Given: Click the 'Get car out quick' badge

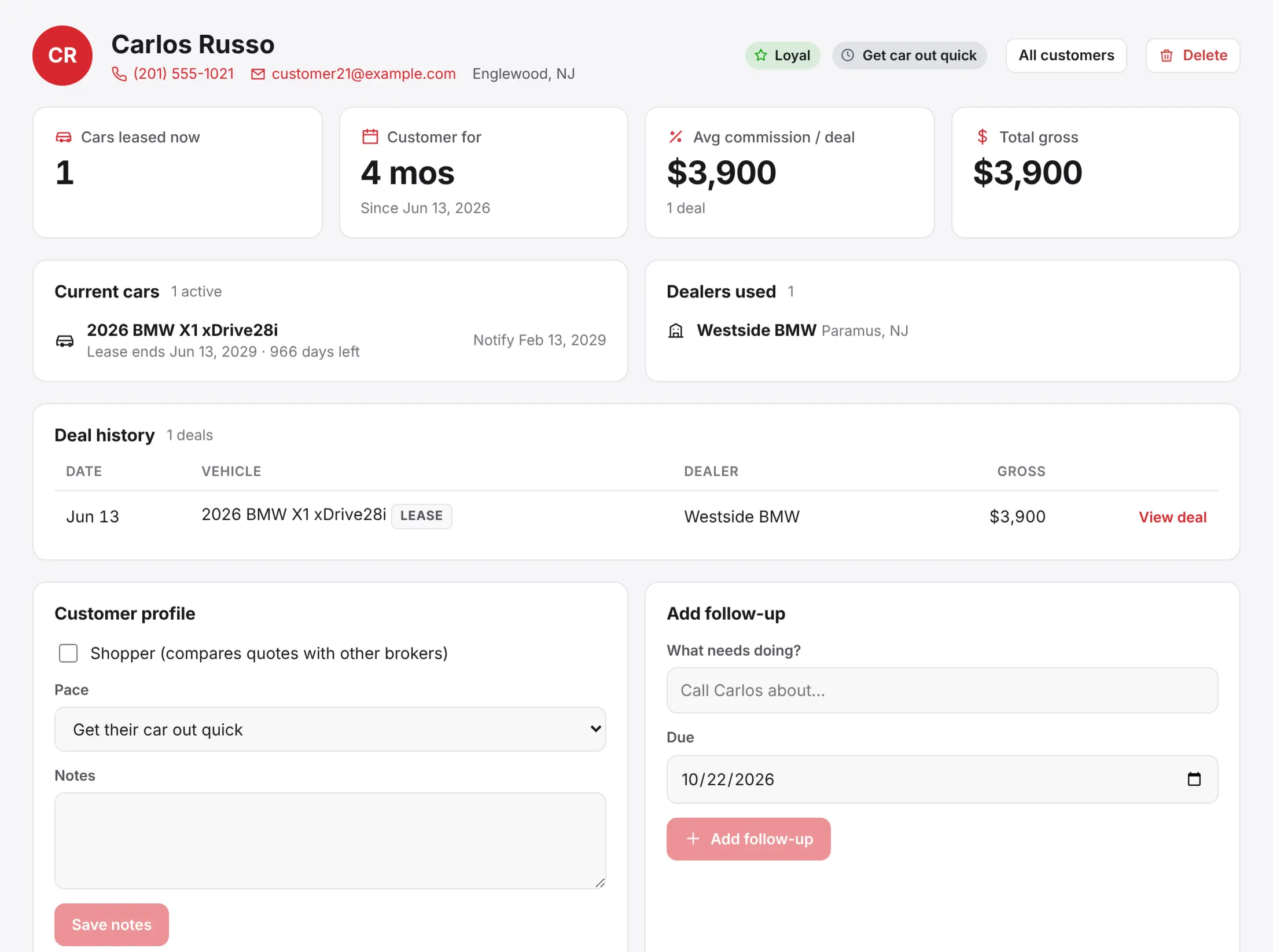Looking at the screenshot, I should (910, 56).
